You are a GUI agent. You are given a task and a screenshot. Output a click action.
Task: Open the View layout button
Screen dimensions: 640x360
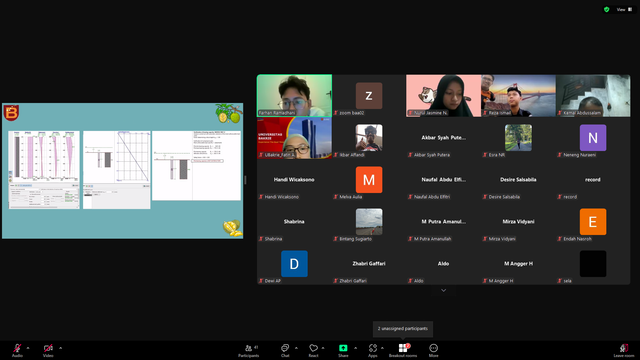(624, 9)
